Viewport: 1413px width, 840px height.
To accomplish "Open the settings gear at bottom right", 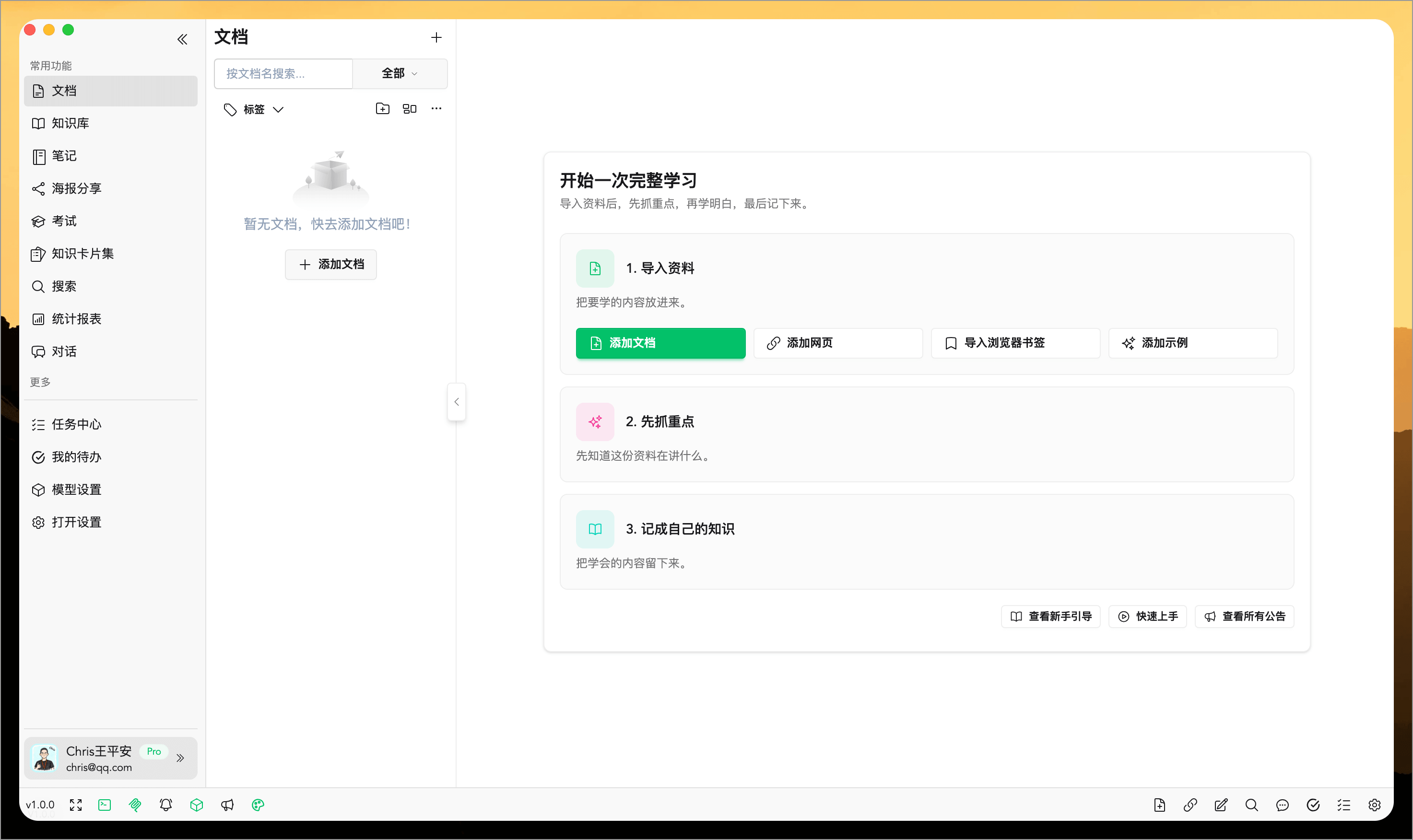I will [1375, 805].
